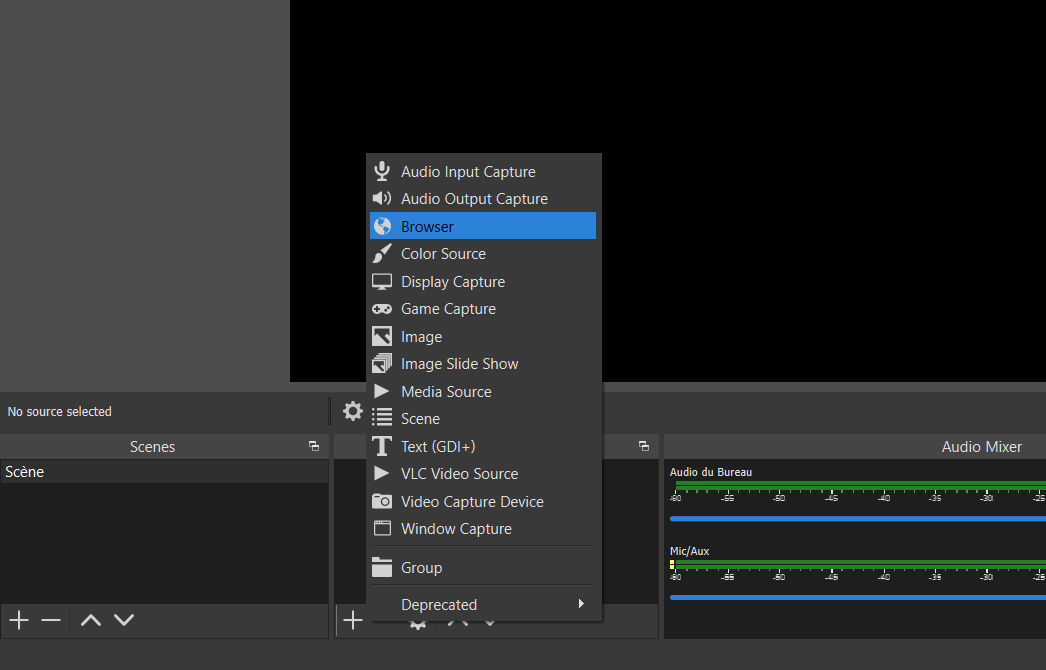The width and height of the screenshot is (1046, 670).
Task: Click the microphone icon for Audio Input Capture
Action: (x=382, y=172)
